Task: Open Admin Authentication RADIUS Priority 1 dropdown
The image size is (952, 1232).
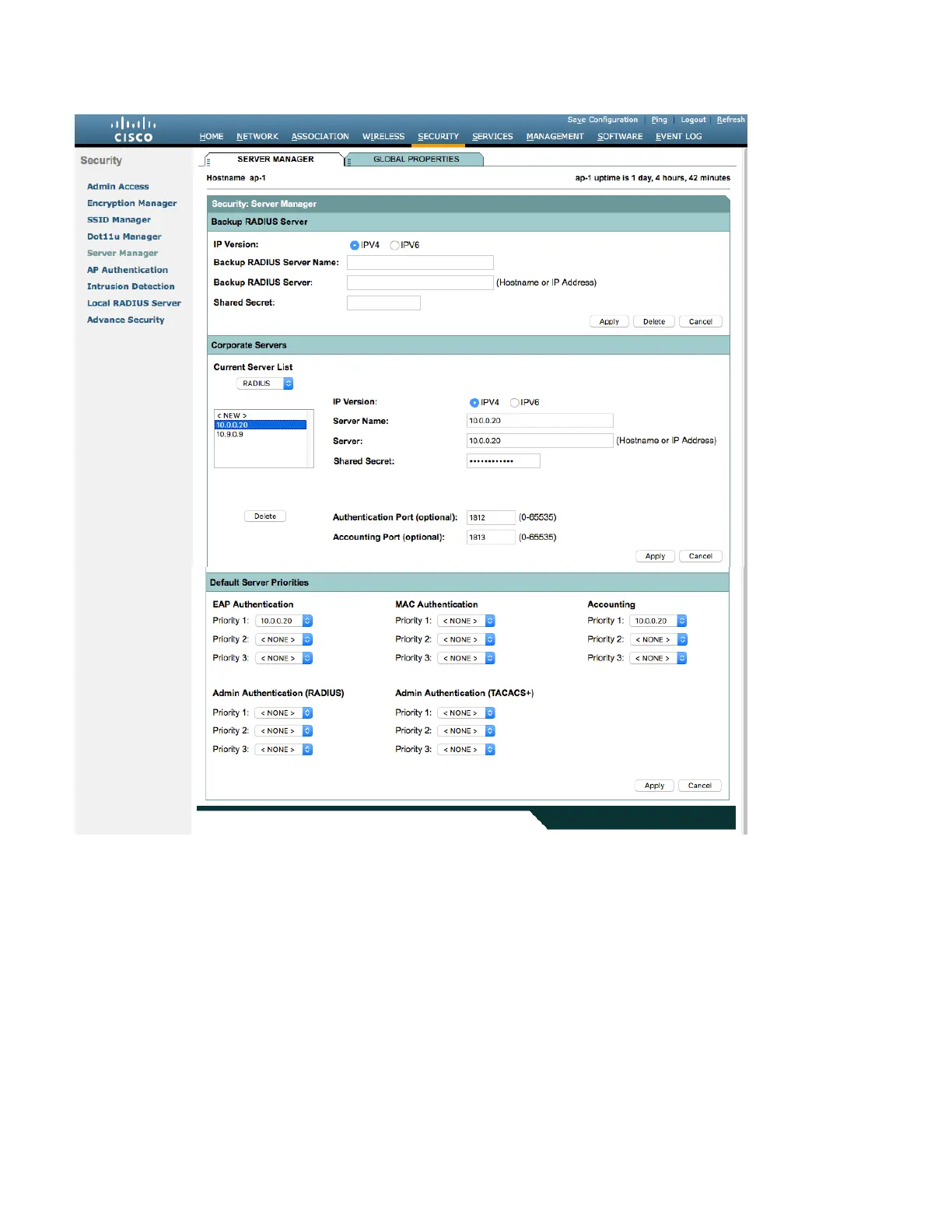Action: pos(284,712)
